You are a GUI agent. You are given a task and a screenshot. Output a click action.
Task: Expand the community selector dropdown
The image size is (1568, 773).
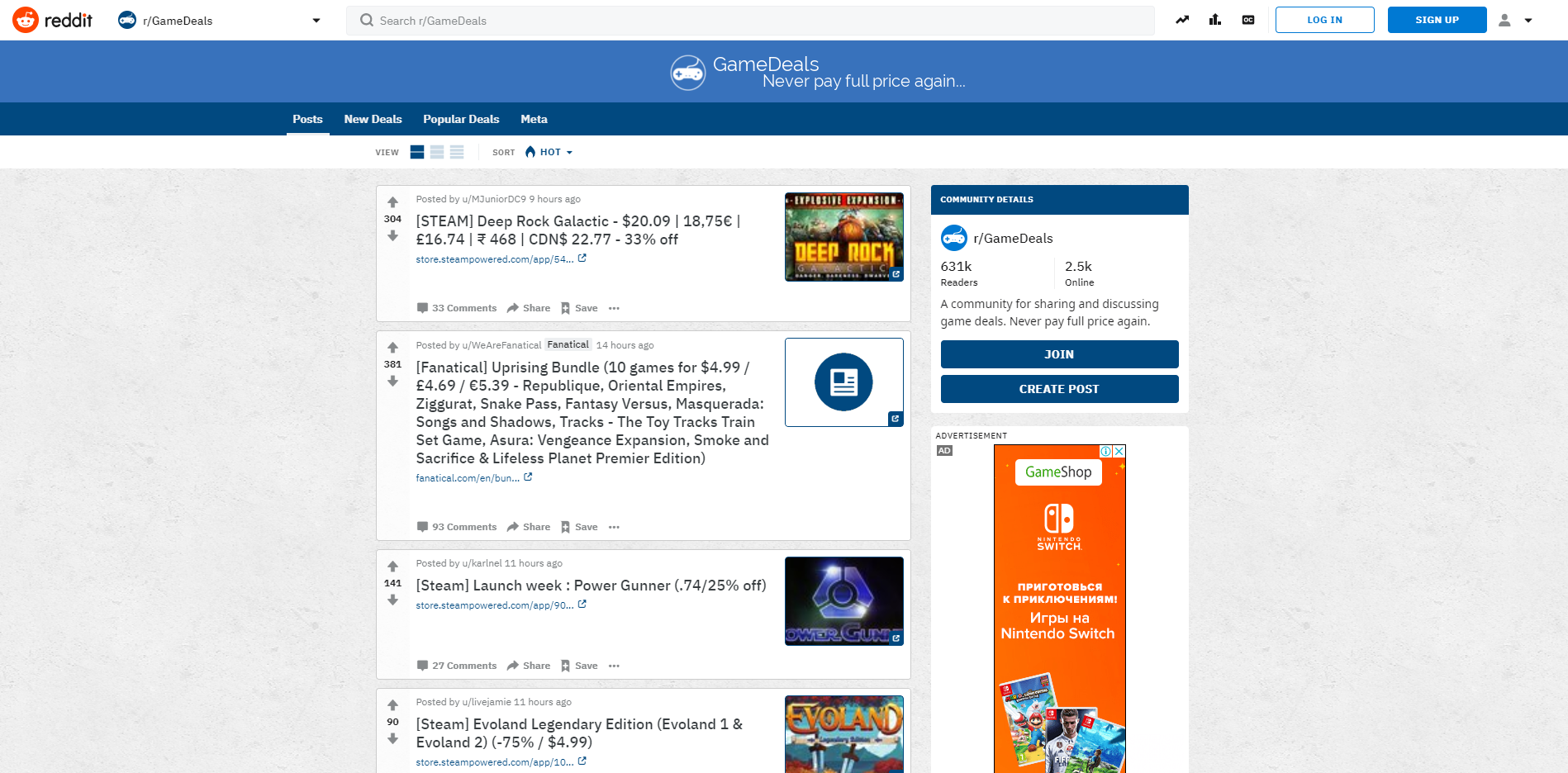[315, 20]
